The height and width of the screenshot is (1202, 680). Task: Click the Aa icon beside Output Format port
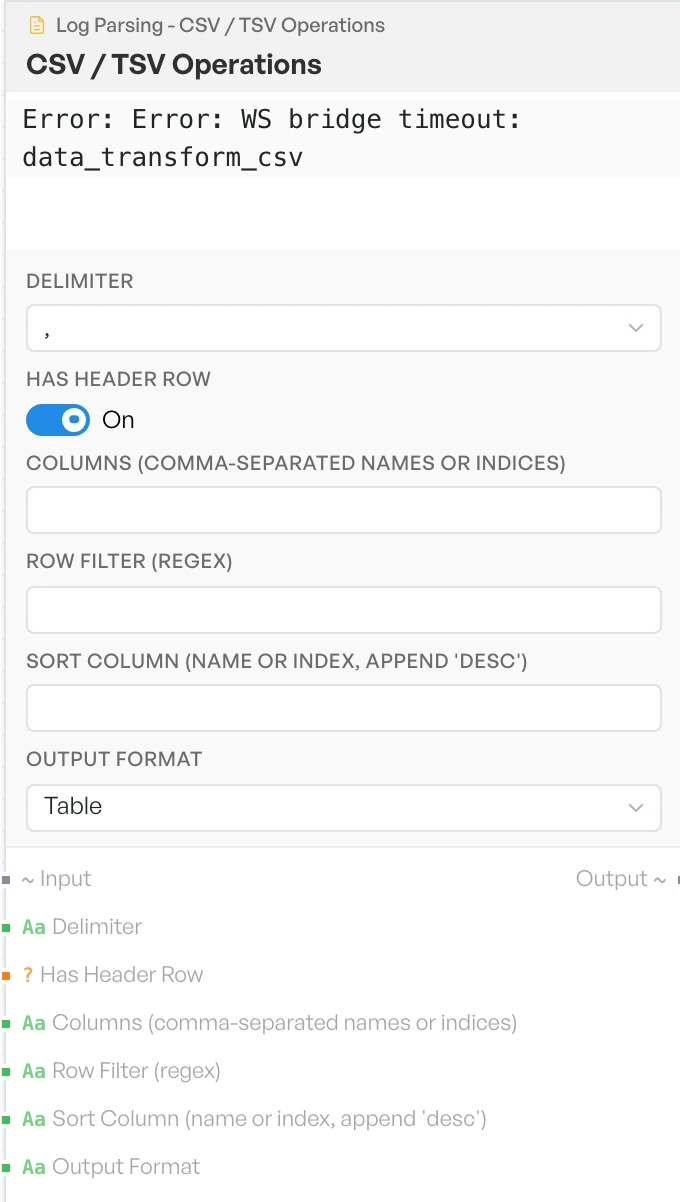(x=34, y=1167)
